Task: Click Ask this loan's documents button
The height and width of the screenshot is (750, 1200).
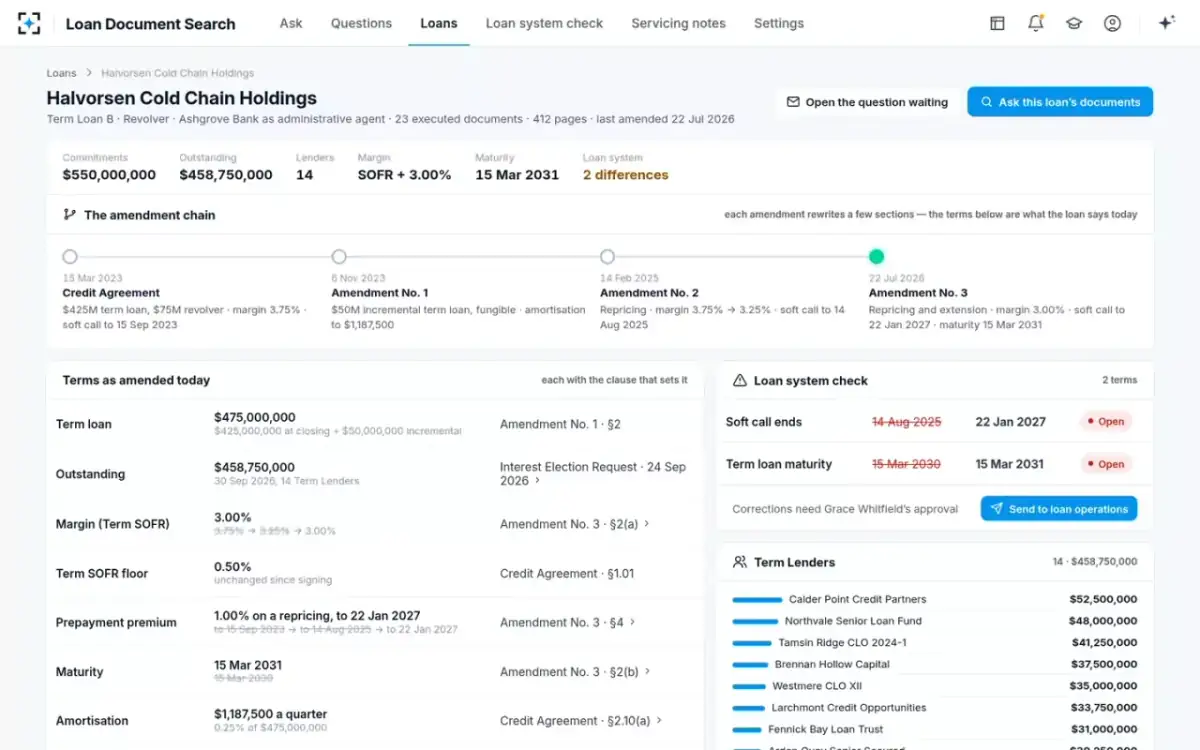Action: [x=1060, y=102]
